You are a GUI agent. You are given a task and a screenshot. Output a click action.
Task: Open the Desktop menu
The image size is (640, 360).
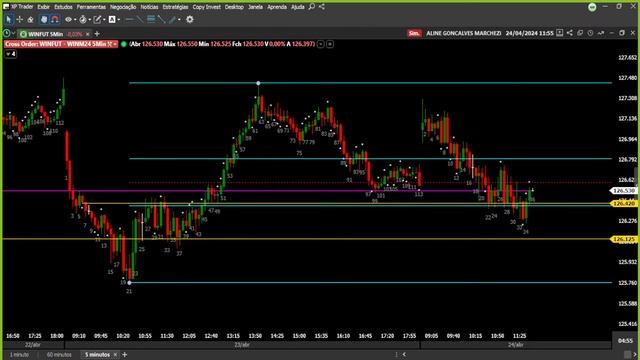[234, 7]
